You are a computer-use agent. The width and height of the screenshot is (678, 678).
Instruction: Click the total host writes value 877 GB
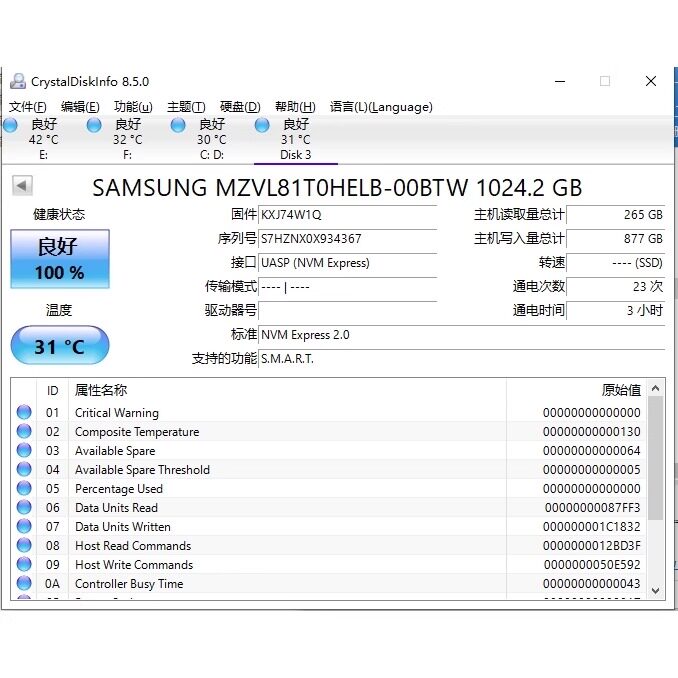coord(616,239)
